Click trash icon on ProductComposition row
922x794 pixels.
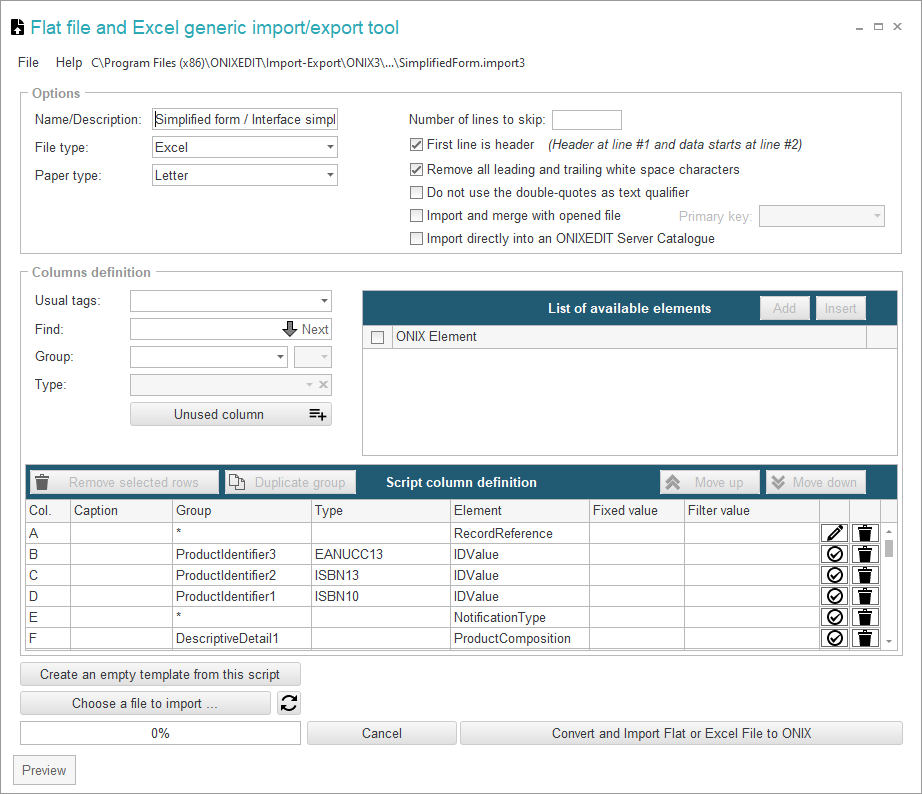pos(865,638)
